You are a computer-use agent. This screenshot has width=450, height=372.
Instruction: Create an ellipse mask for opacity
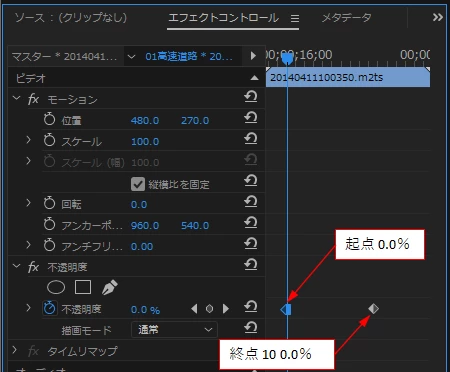click(x=56, y=287)
